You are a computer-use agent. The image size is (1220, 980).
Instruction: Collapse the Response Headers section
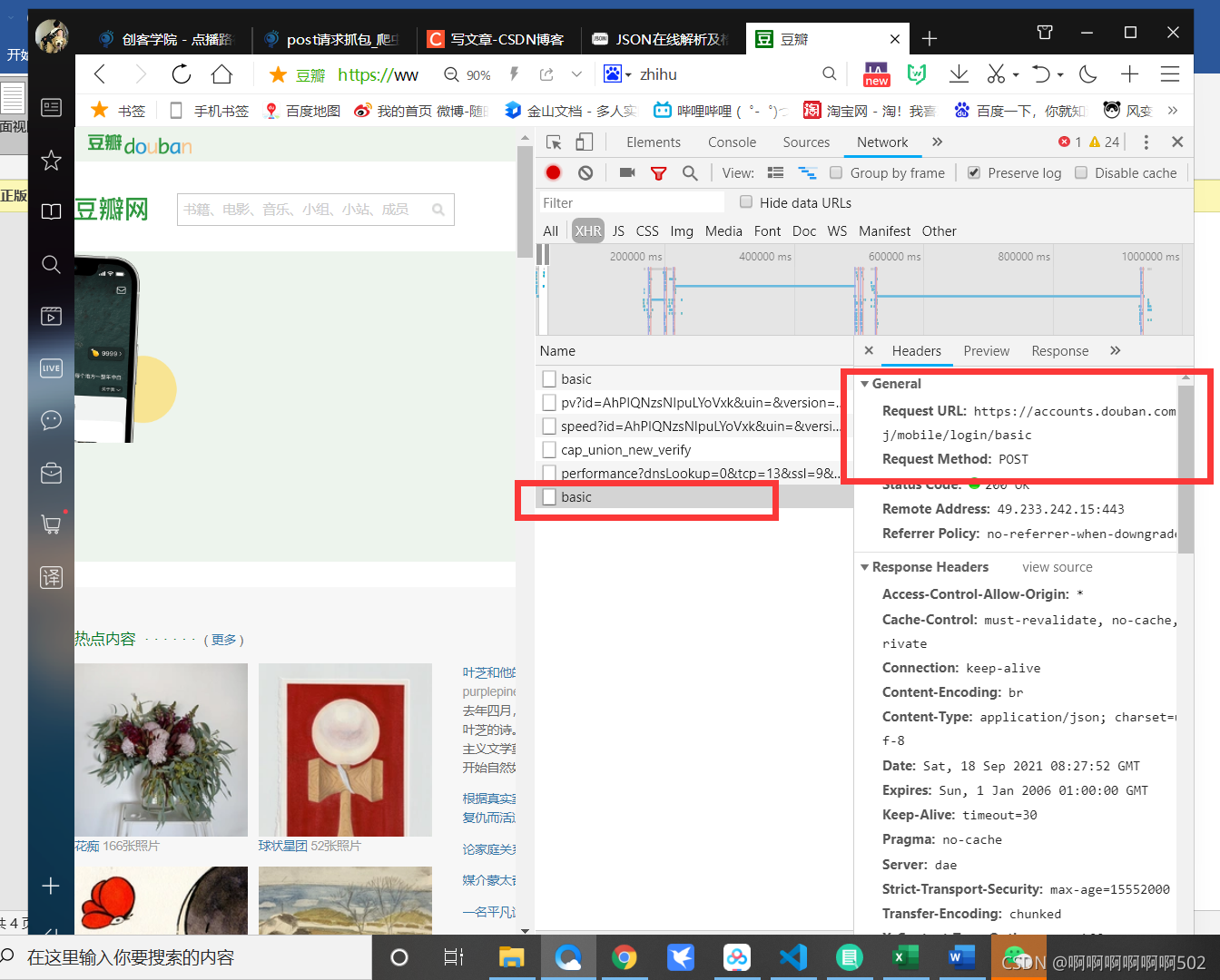pos(864,567)
